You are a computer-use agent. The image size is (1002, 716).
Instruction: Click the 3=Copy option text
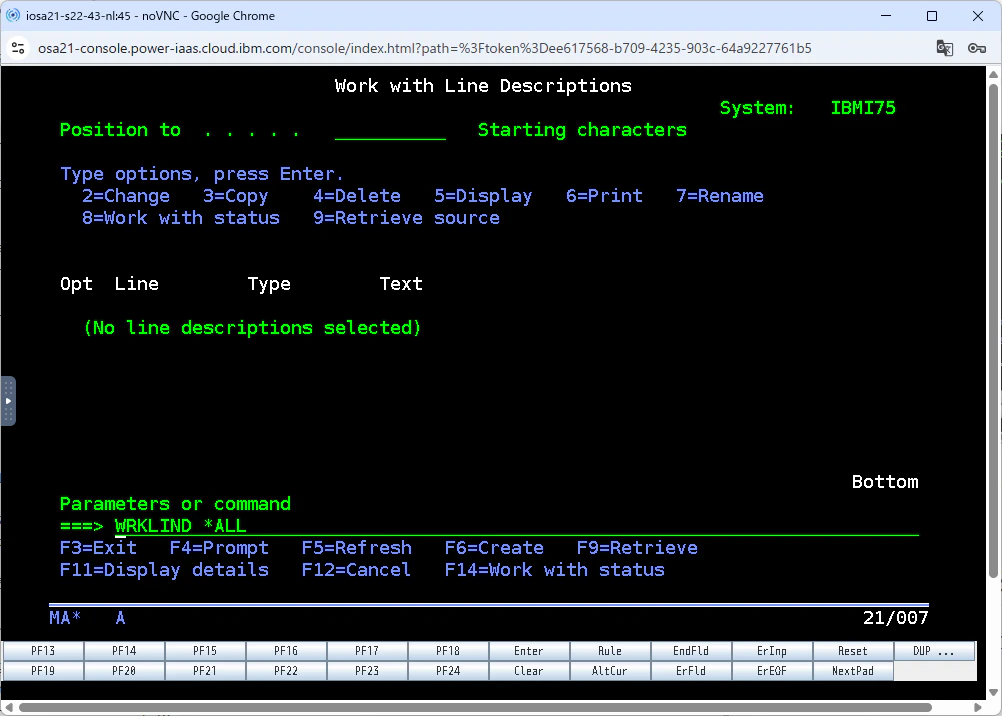236,196
